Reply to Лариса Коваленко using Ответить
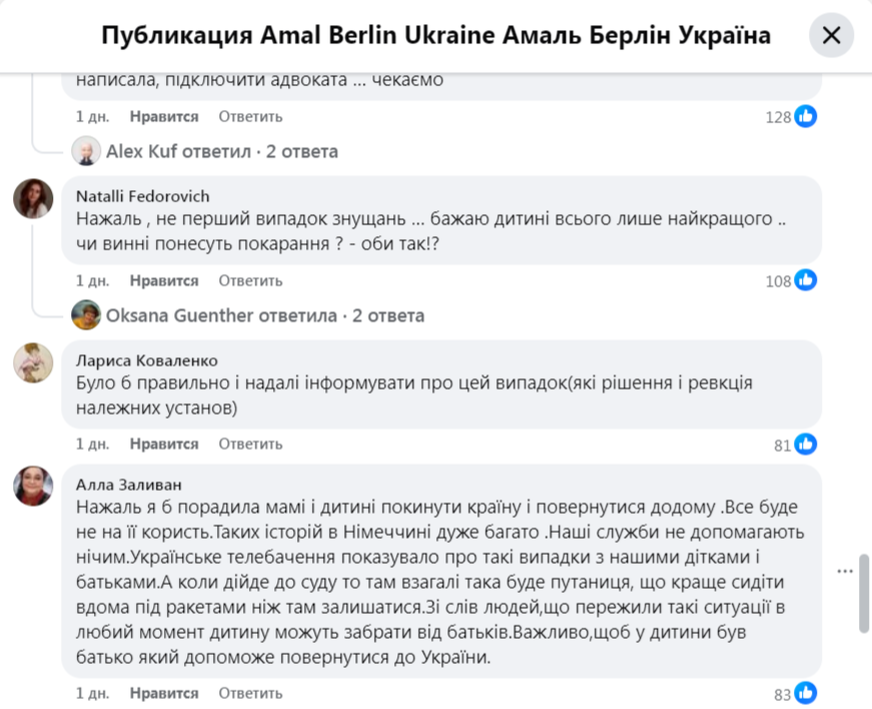The height and width of the screenshot is (709, 872). 249,443
